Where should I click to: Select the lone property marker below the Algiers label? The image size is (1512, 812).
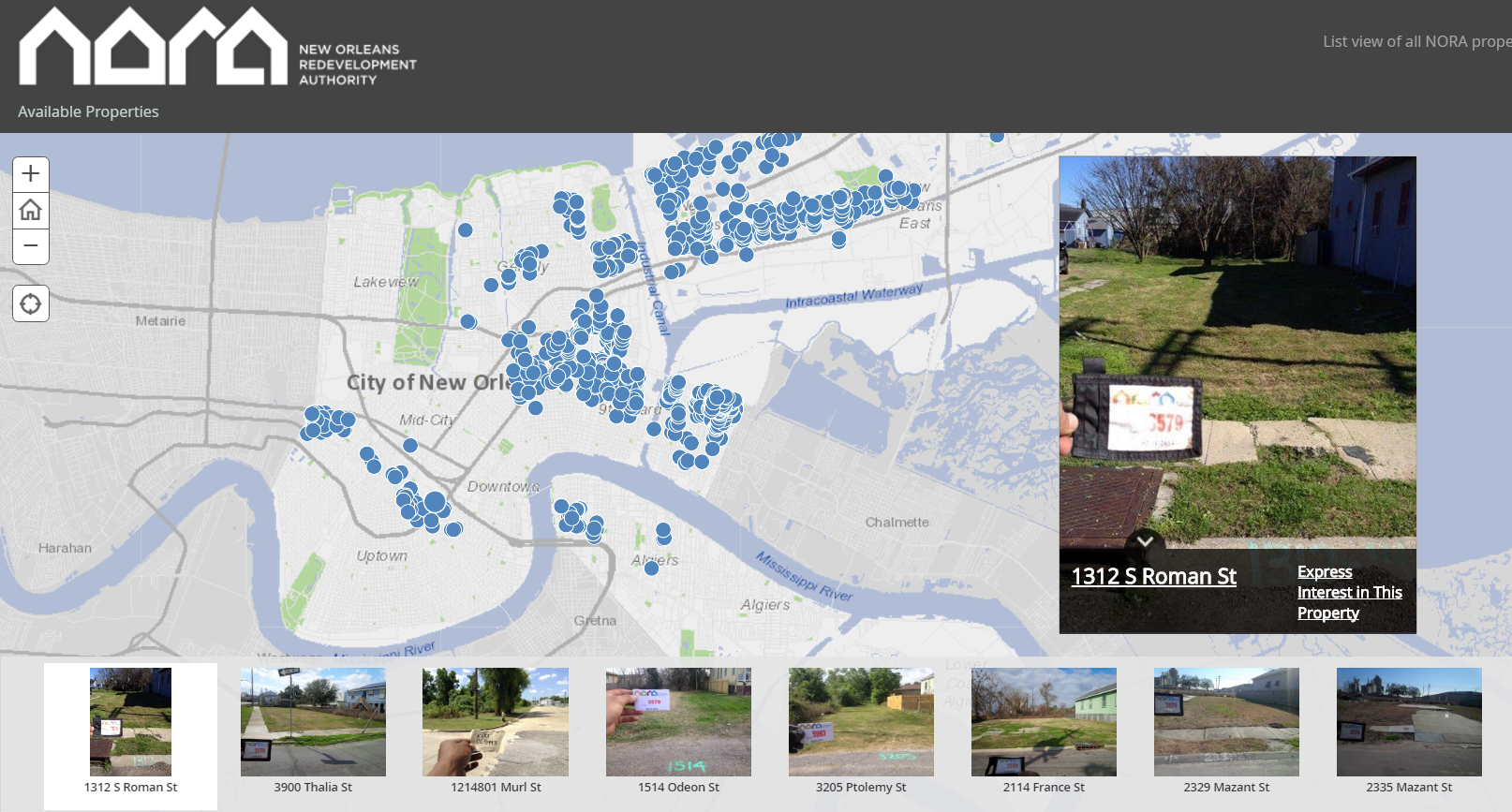[x=651, y=568]
